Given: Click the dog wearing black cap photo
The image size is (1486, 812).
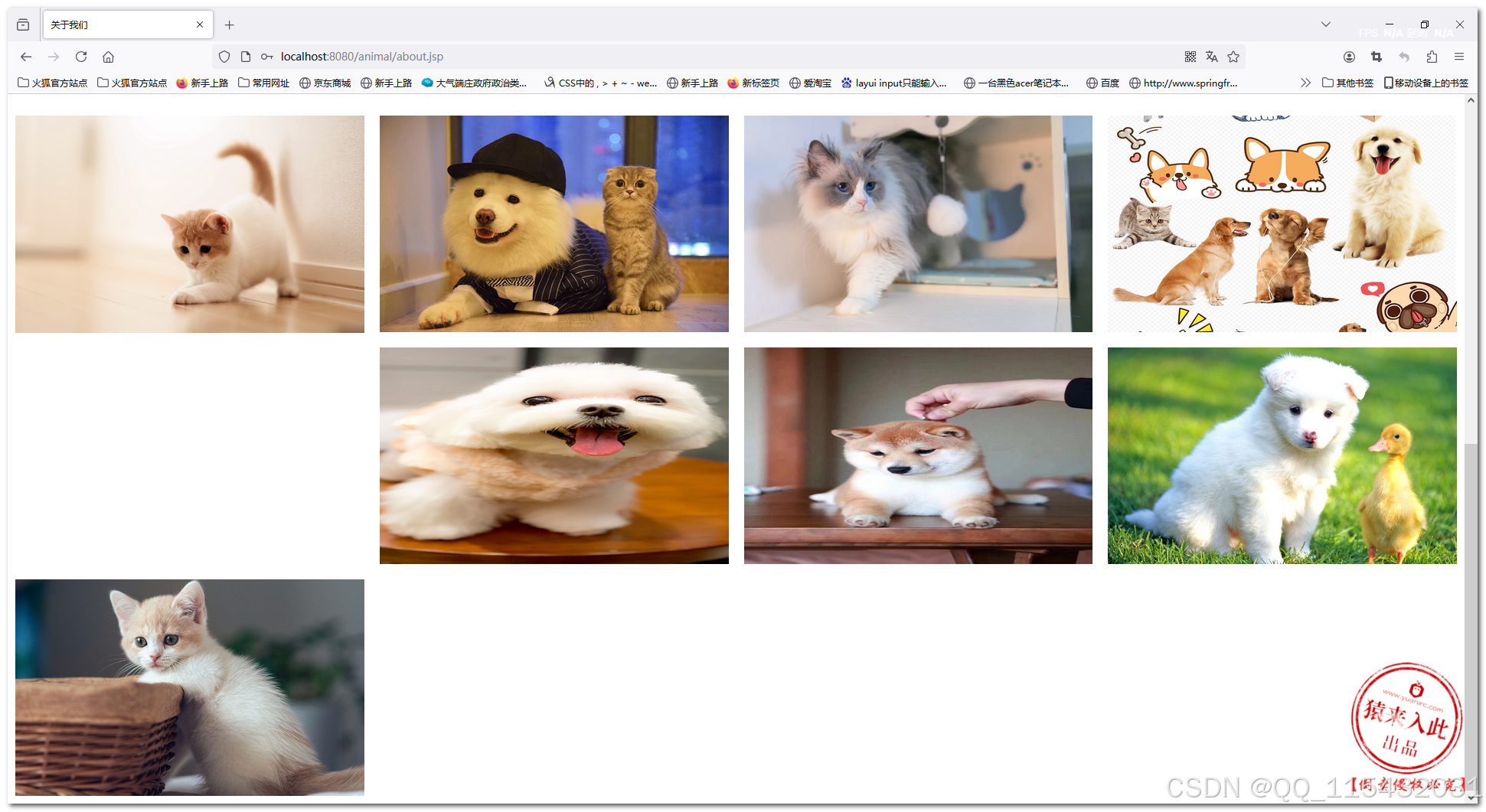Looking at the screenshot, I should pos(554,223).
